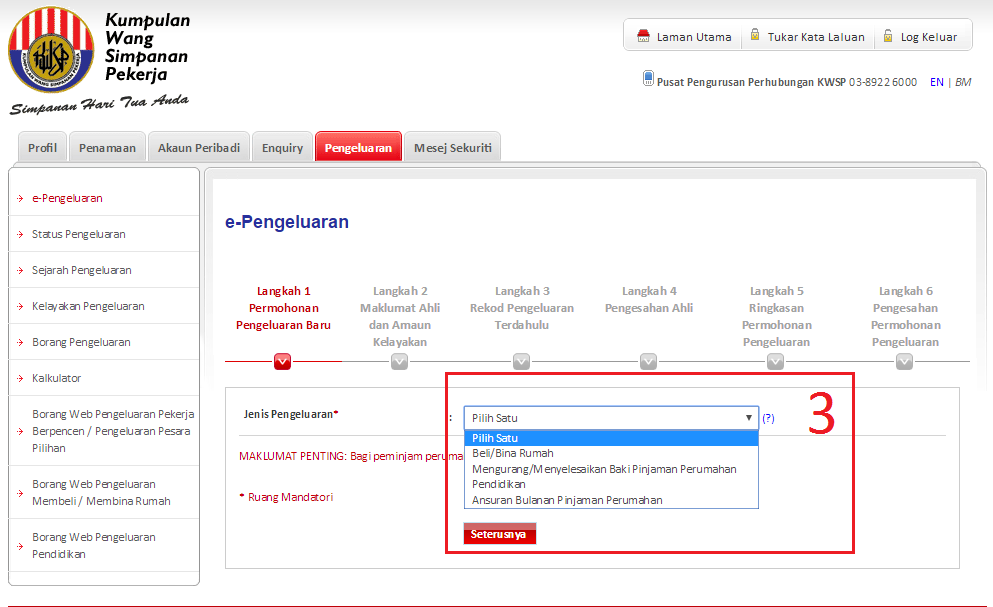Open Kelayakan Pengeluaran in the sidebar
The height and width of the screenshot is (607, 993).
point(88,307)
